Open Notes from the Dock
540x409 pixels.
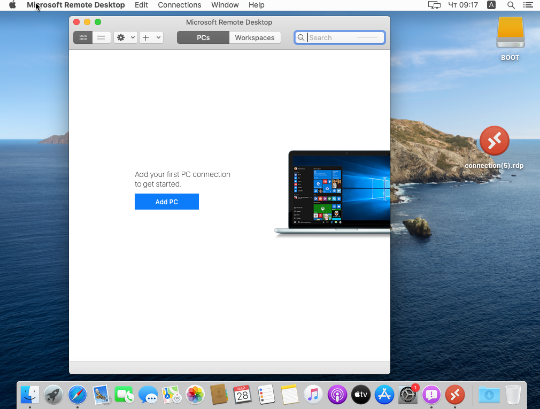[x=290, y=395]
